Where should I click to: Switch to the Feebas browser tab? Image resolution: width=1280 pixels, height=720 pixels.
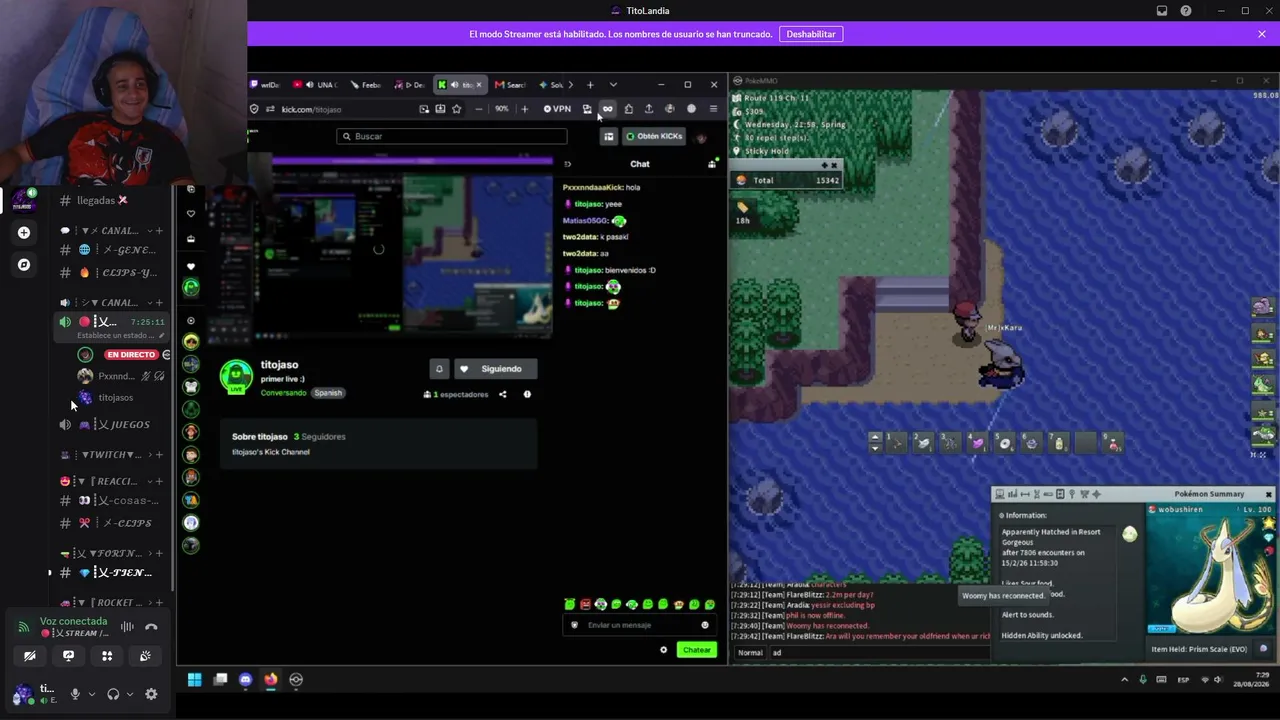click(365, 85)
